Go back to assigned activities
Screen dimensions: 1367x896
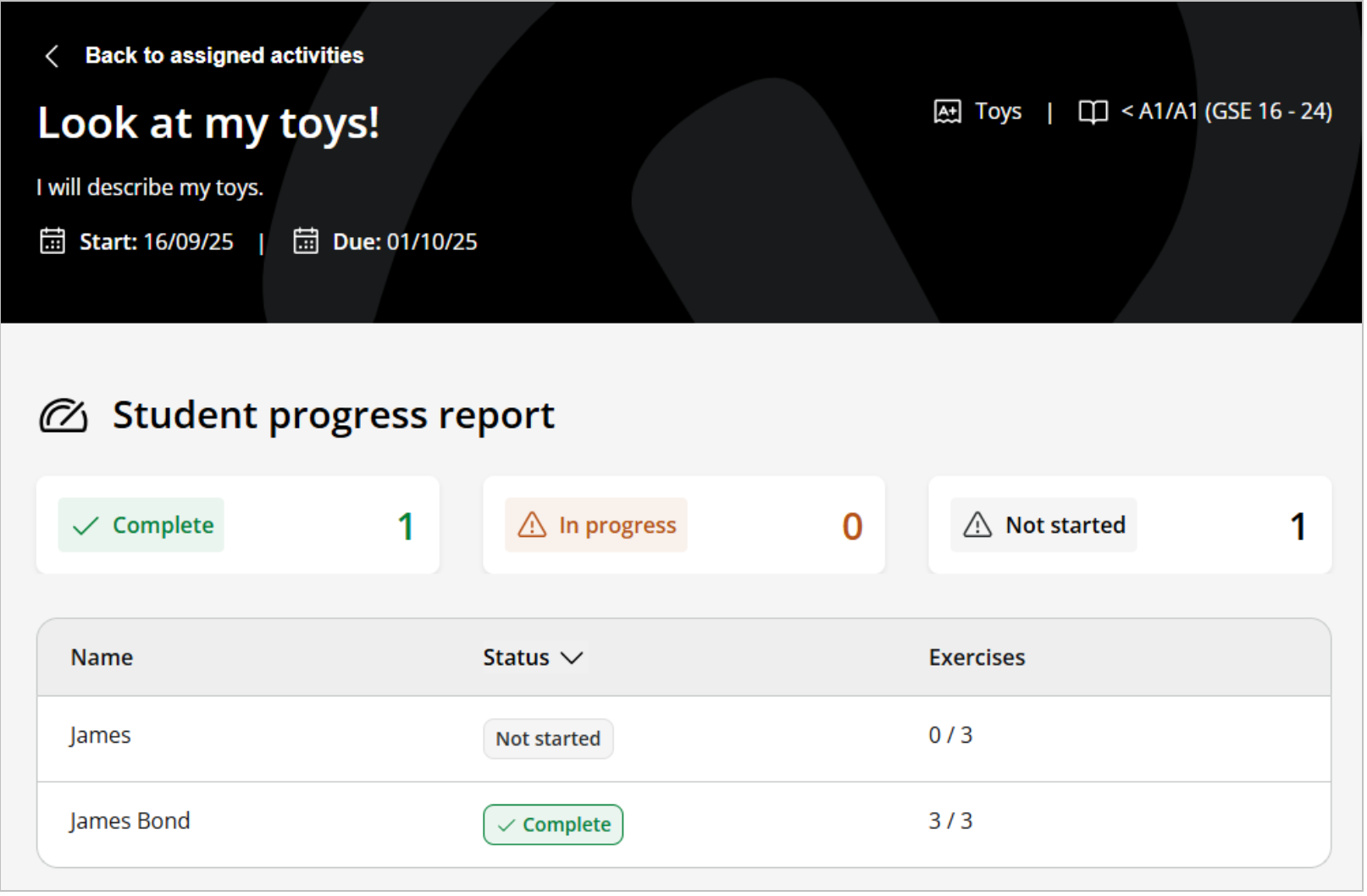coord(224,56)
